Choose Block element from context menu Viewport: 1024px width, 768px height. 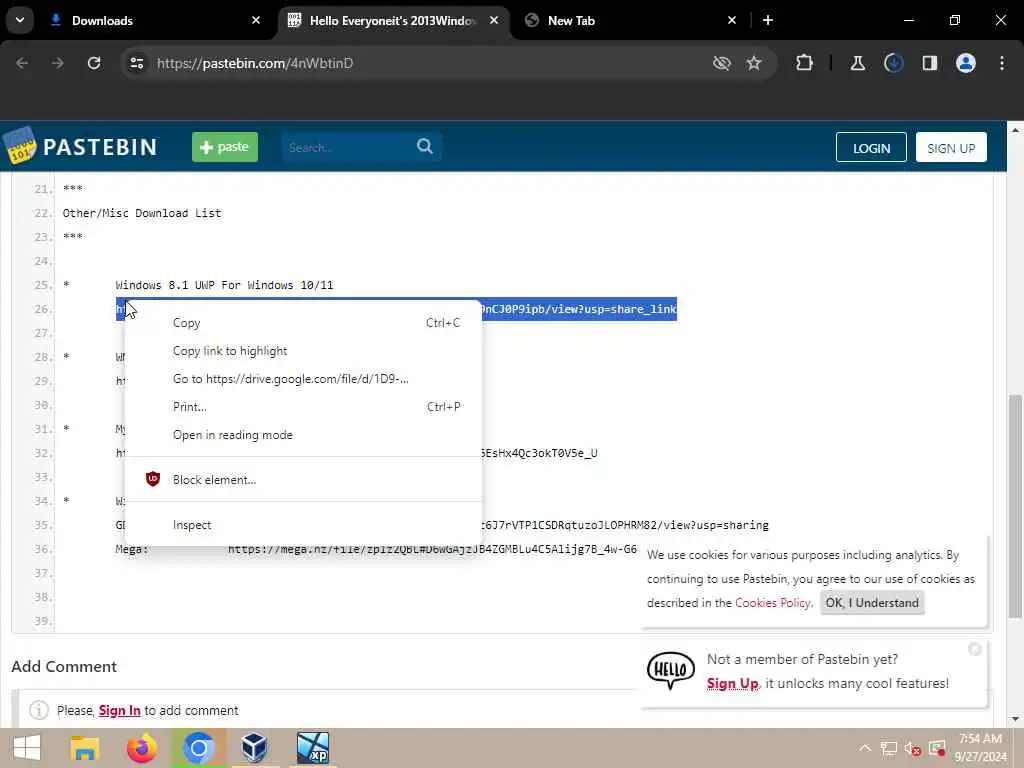click(303, 479)
